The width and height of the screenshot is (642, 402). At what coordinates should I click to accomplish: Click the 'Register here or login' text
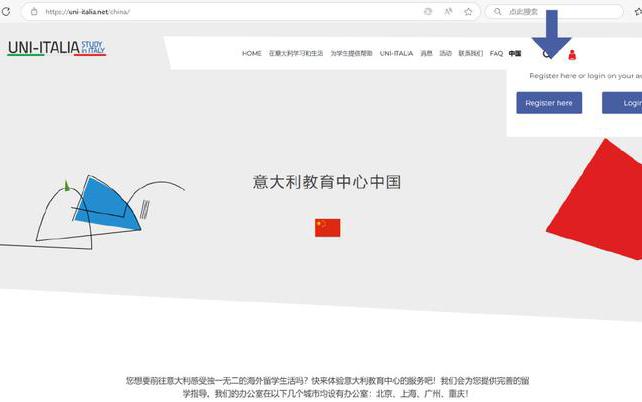[x=585, y=76]
